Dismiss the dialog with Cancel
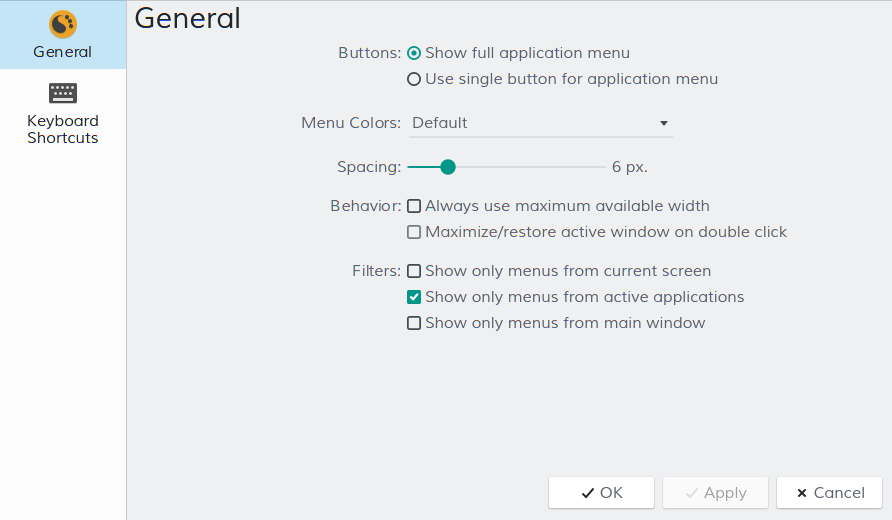The image size is (892, 520). (x=829, y=493)
